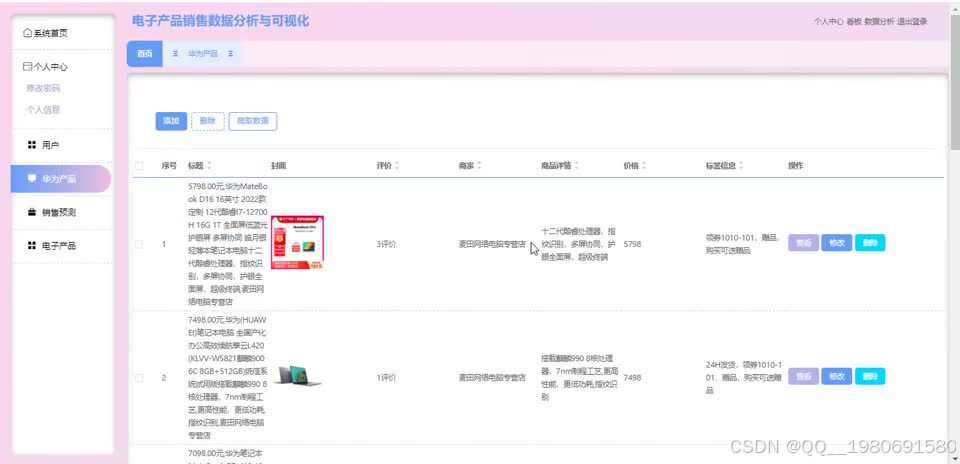
Task: Sort by the 商品详情 column arrows
Action: [x=577, y=165]
